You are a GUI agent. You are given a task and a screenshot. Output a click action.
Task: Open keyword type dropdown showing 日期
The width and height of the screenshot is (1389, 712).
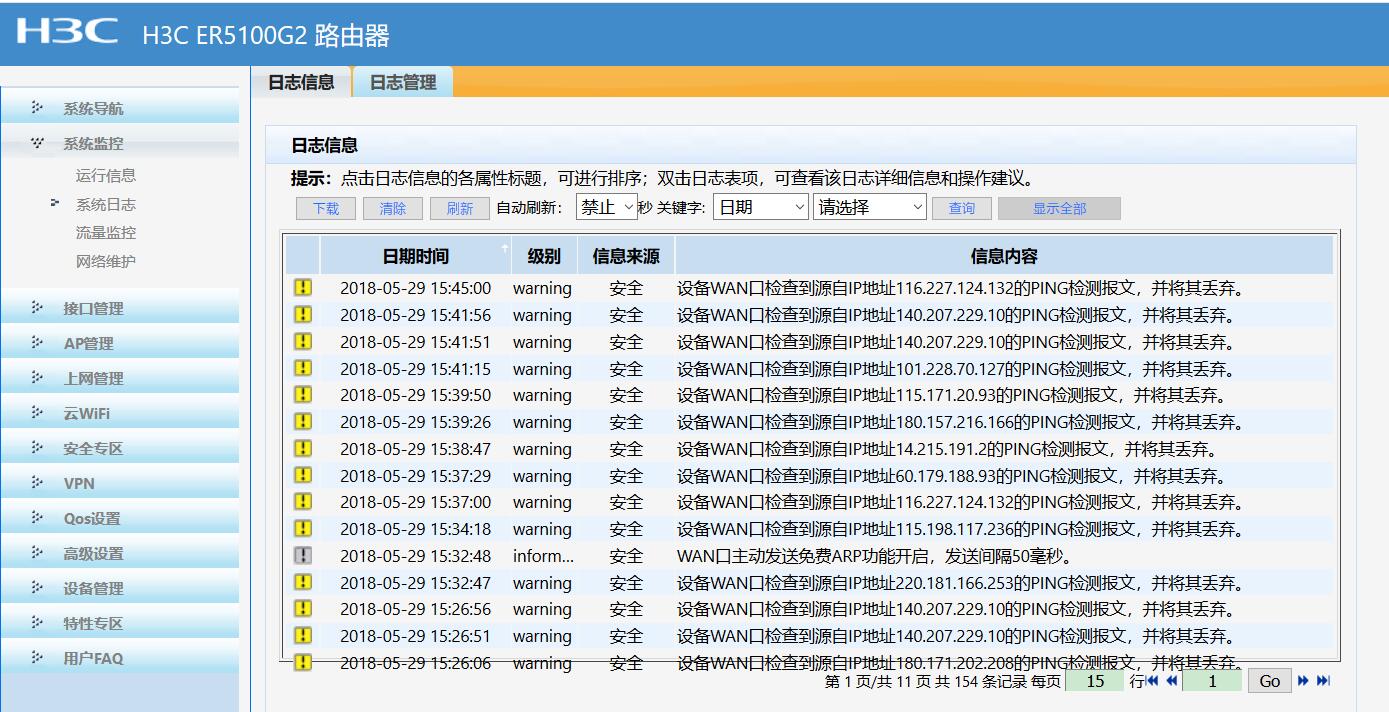tap(760, 207)
